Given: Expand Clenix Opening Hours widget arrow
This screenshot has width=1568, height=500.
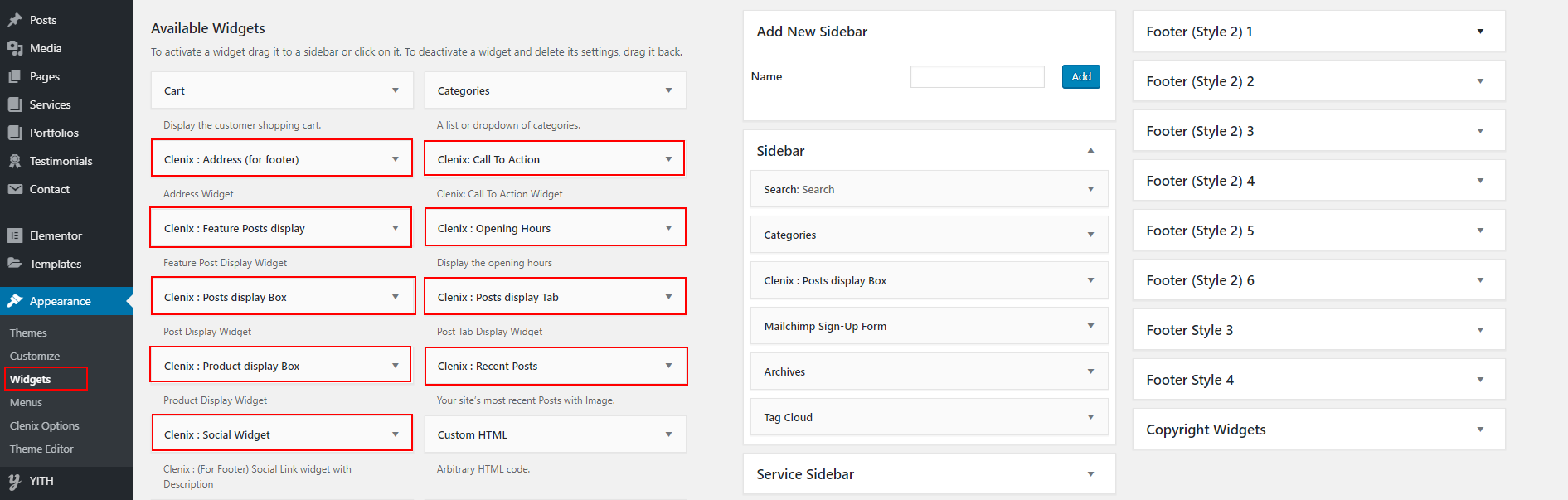Looking at the screenshot, I should (668, 228).
